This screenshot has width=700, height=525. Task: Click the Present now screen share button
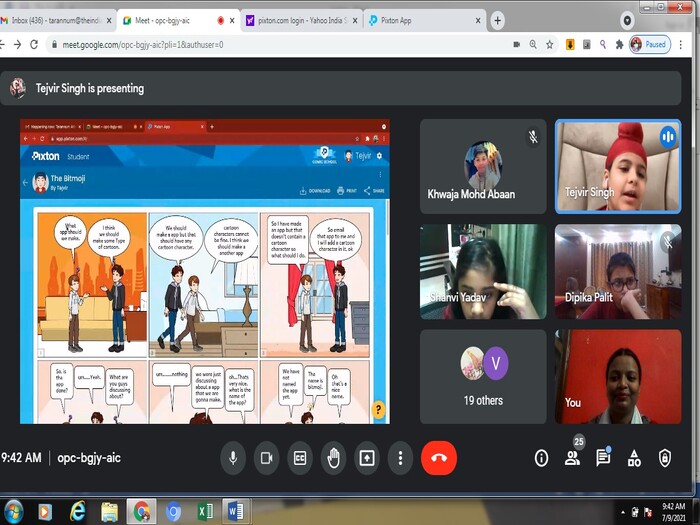coord(367,458)
